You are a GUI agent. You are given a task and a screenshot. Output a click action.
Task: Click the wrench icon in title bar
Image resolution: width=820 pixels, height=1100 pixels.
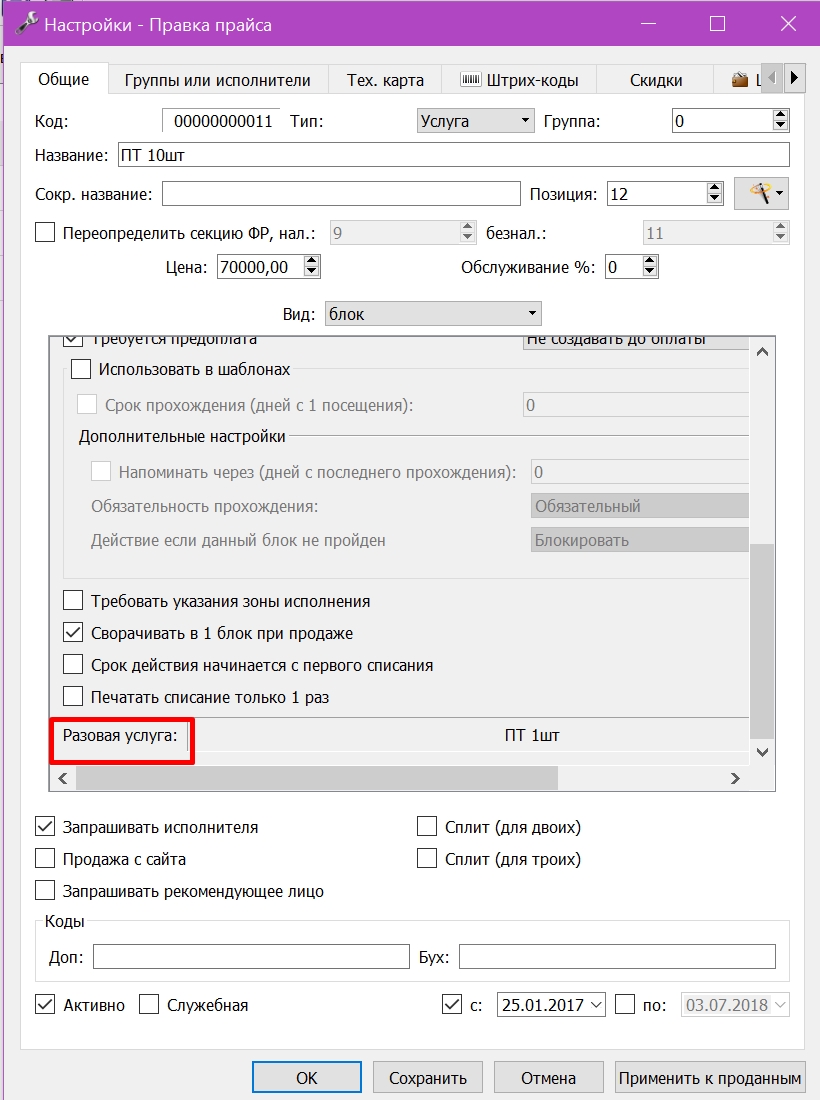click(26, 24)
